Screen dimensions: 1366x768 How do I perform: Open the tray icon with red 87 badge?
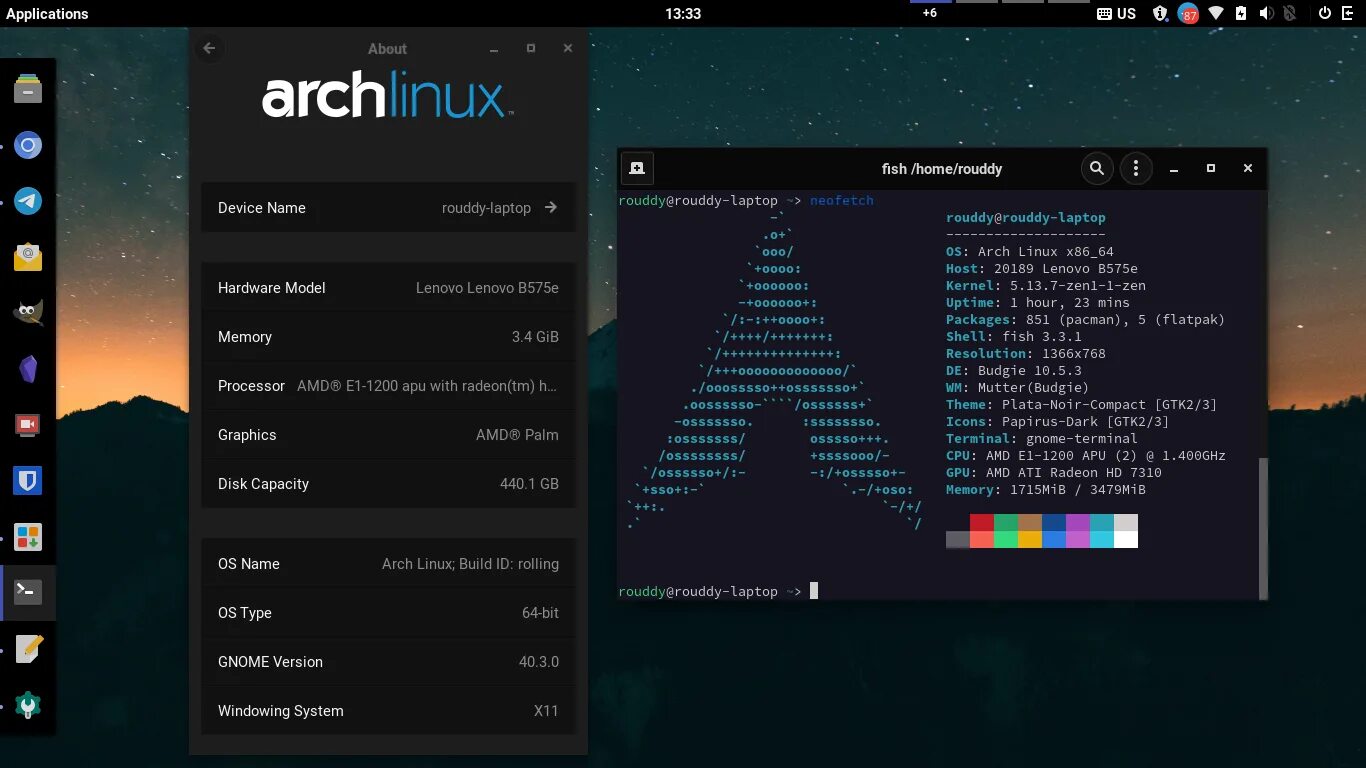click(1187, 14)
